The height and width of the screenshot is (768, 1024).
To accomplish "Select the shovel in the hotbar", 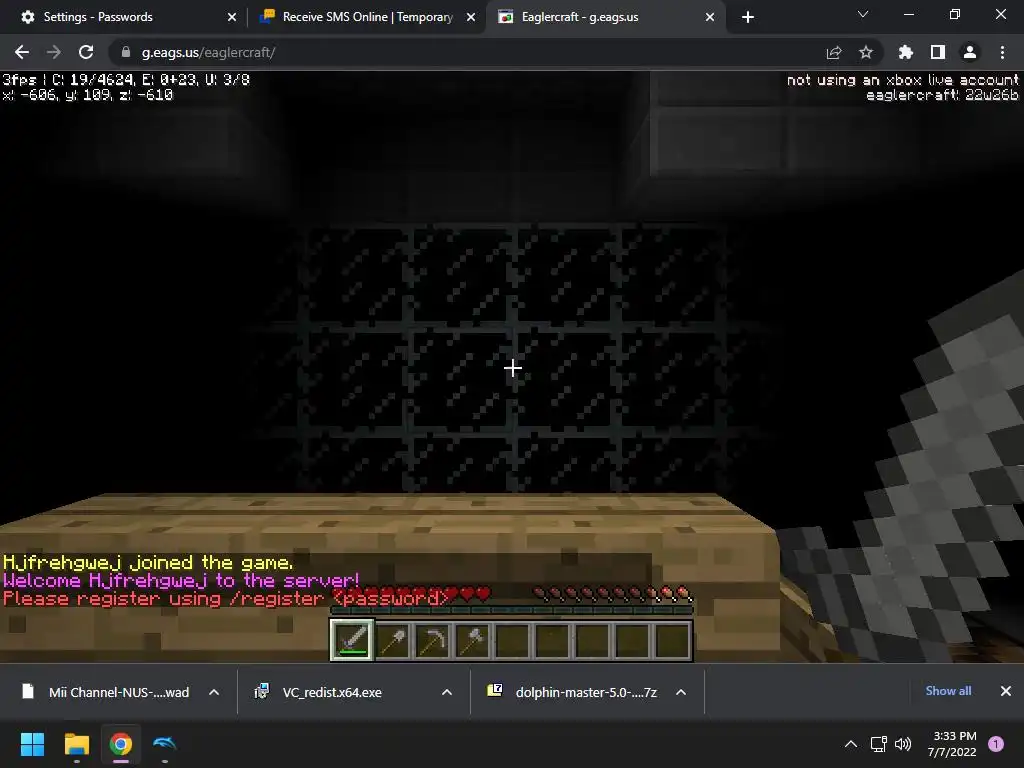I will [392, 641].
